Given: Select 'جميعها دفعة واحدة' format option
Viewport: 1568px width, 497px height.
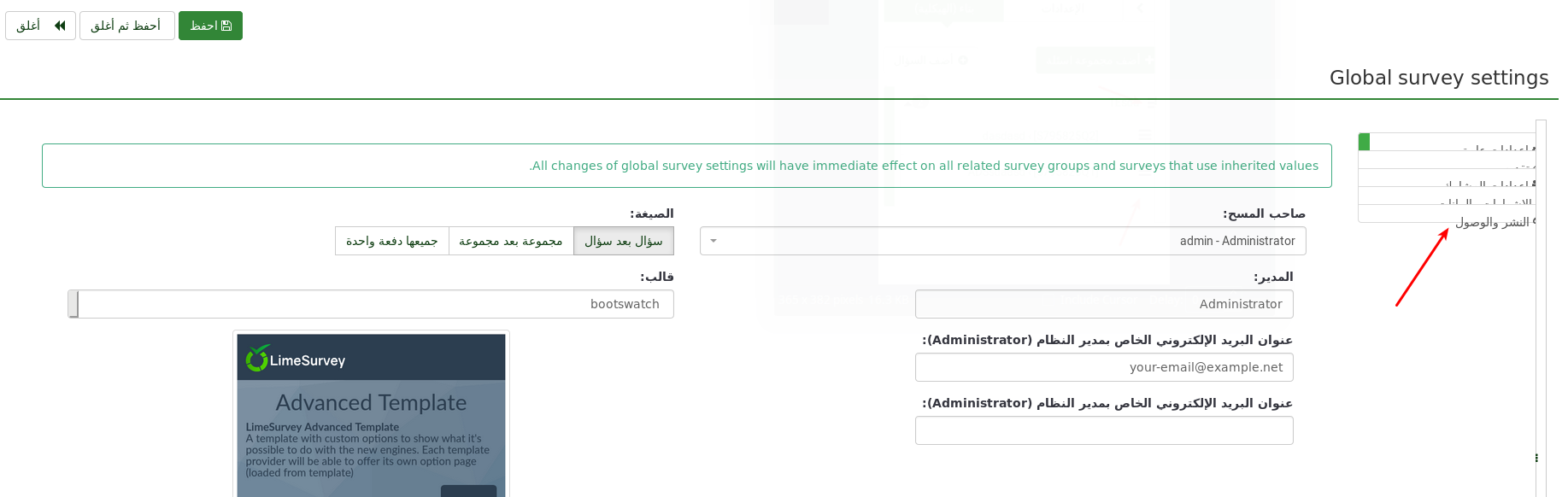Looking at the screenshot, I should (x=392, y=242).
